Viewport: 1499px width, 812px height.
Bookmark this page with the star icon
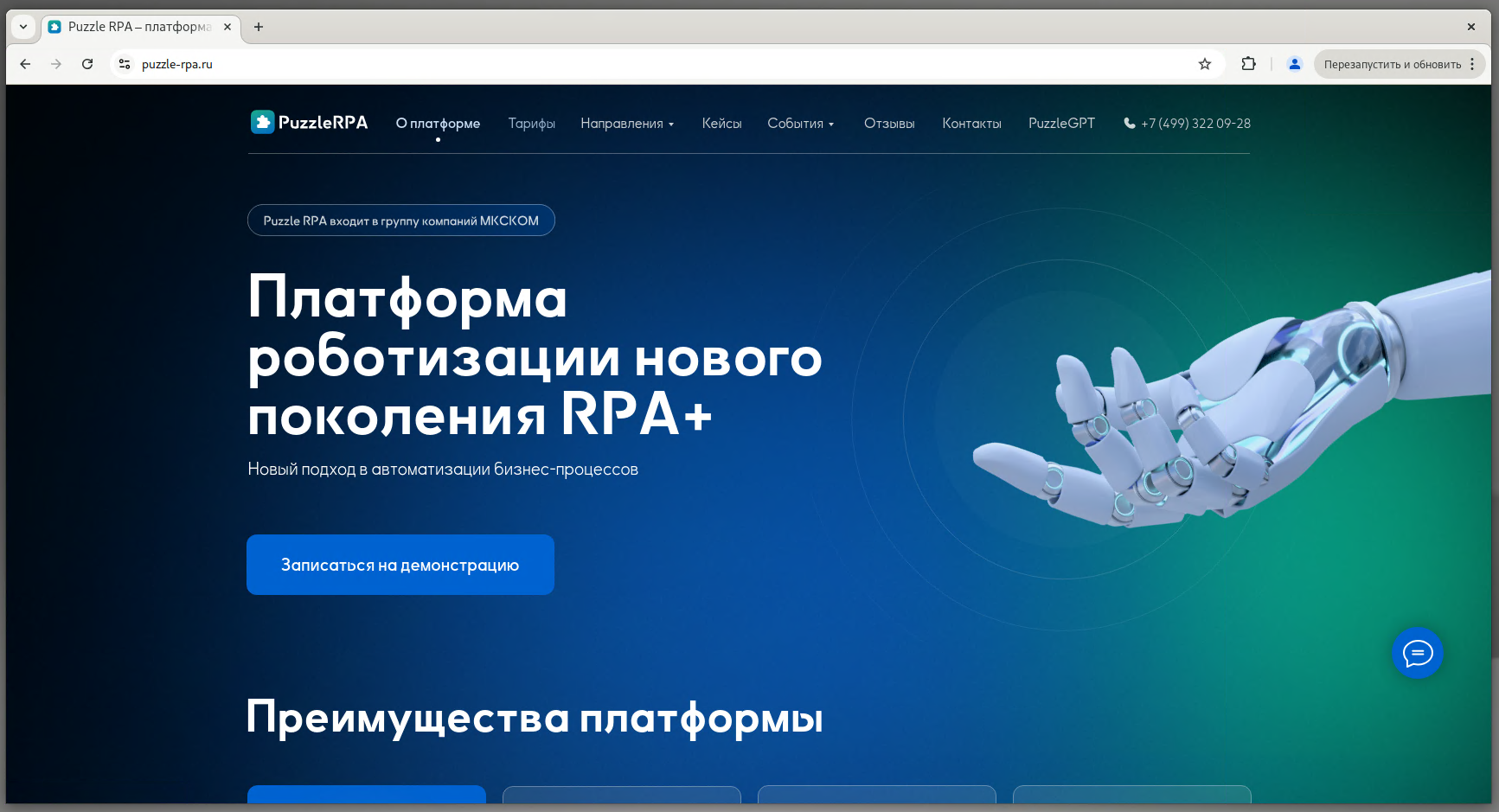[x=1205, y=64]
